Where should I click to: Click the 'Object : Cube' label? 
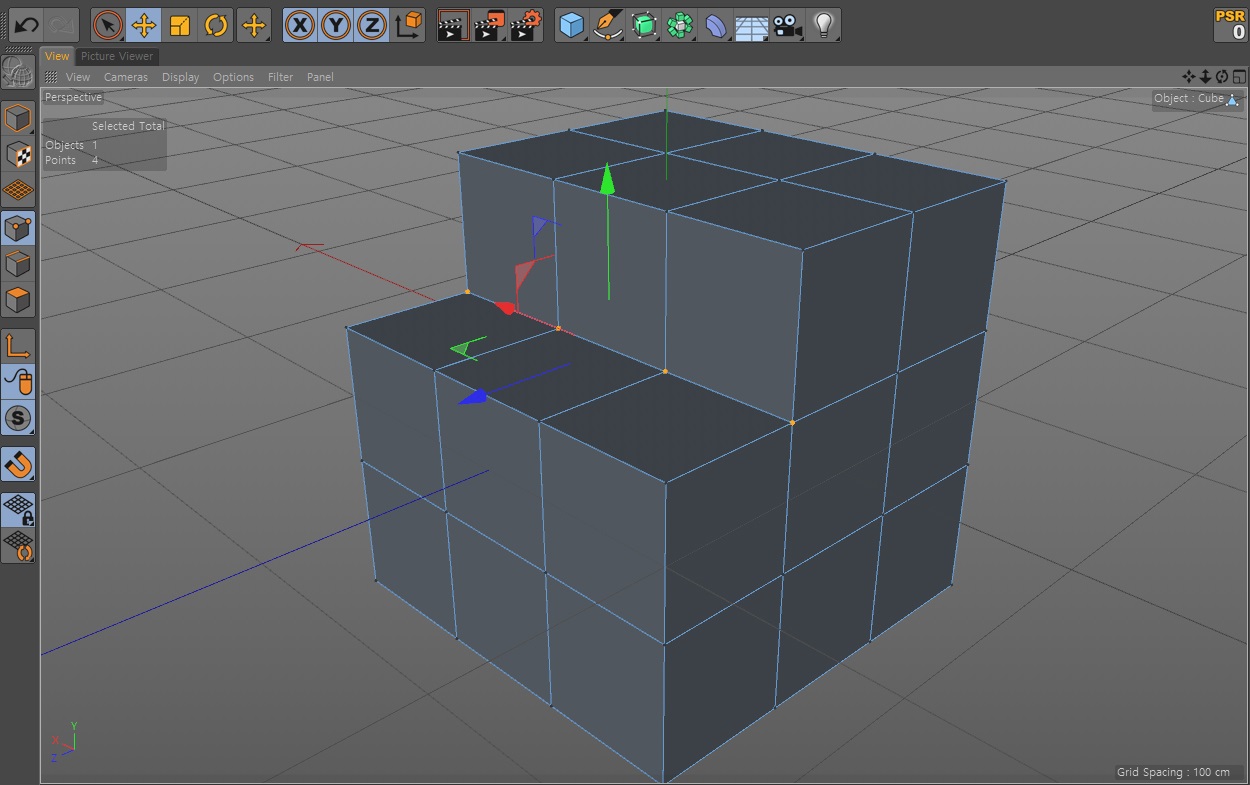pos(1188,98)
